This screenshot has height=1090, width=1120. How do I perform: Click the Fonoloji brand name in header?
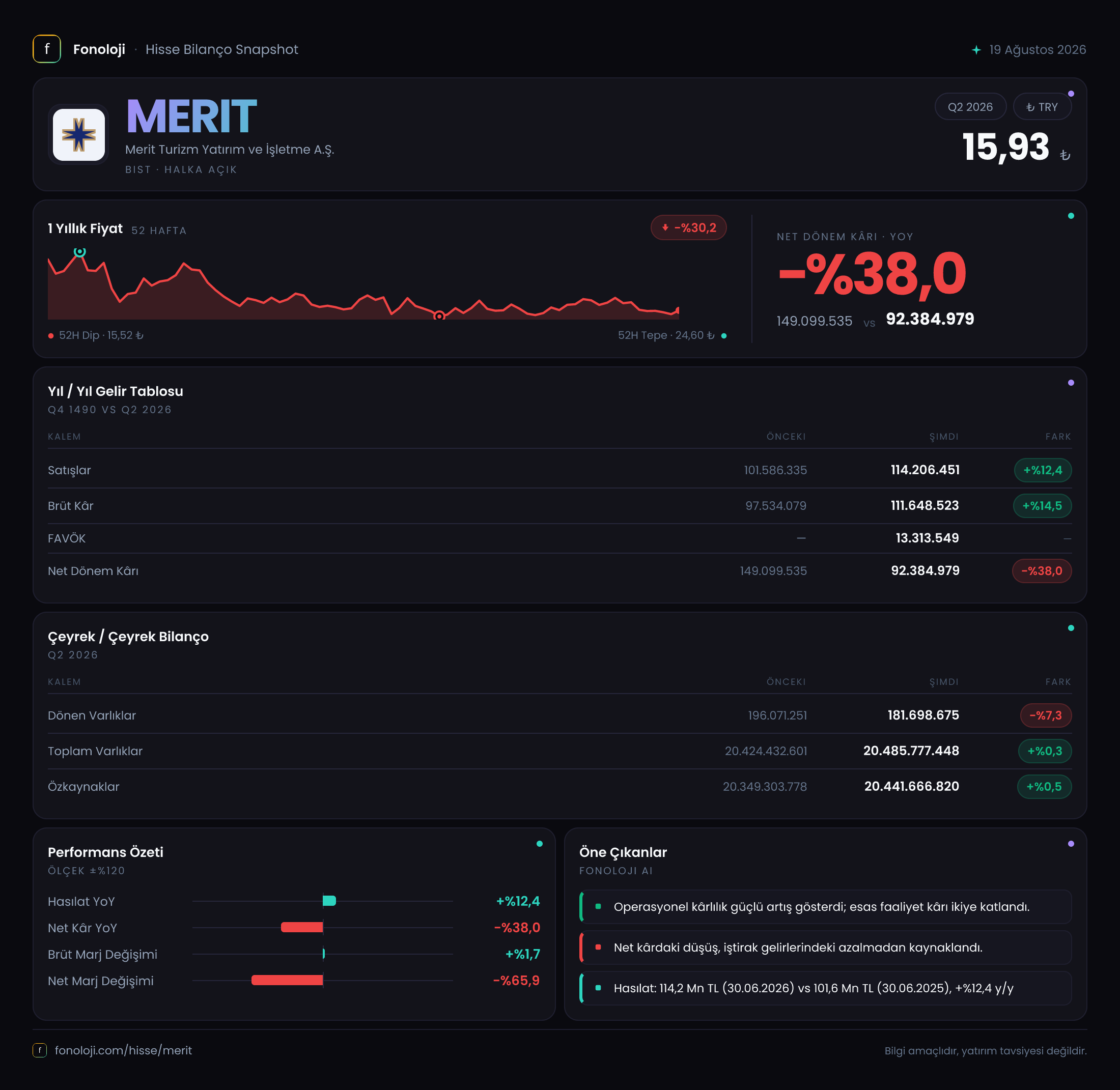click(99, 49)
